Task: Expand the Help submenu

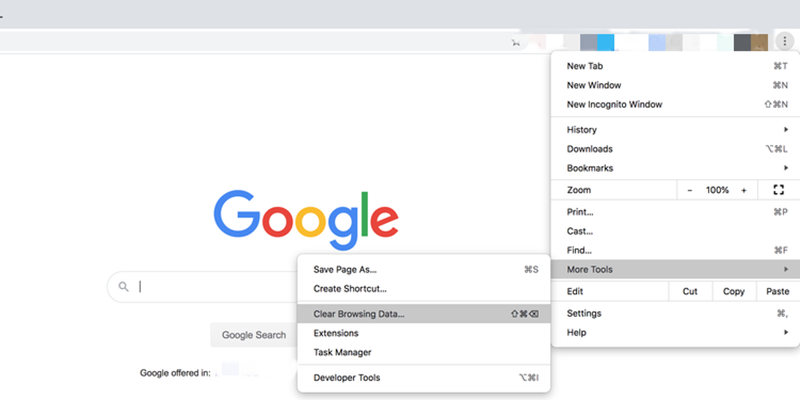Action: pyautogui.click(x=675, y=333)
